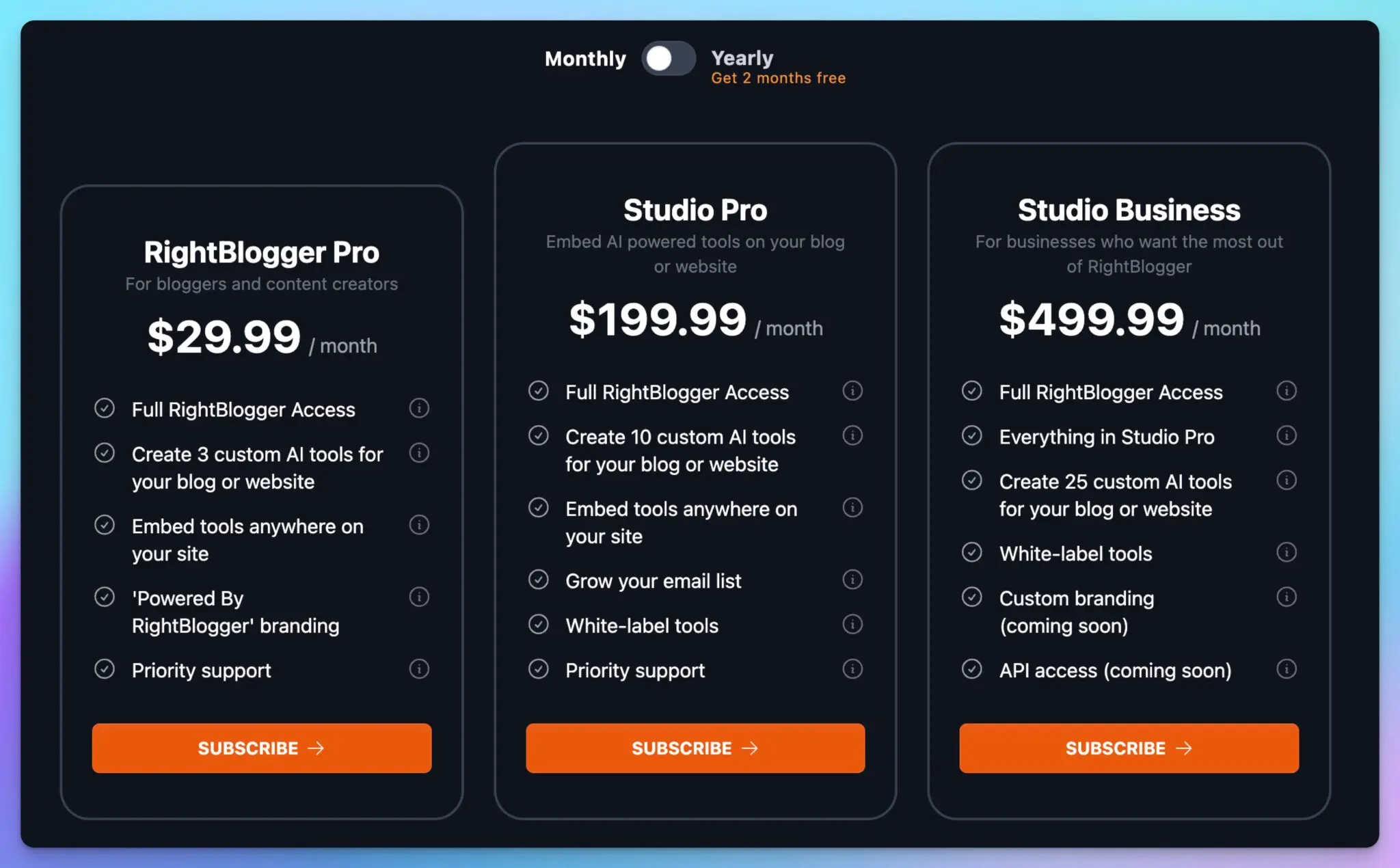This screenshot has height=868, width=1400.
Task: Toggle the Monthly/Yearly billing switch
Action: (x=668, y=59)
